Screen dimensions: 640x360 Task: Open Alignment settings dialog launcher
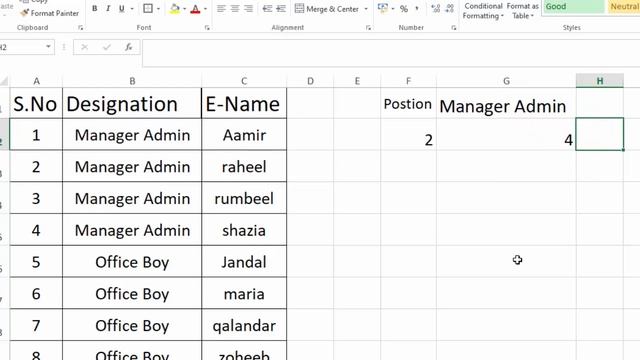coord(369,28)
